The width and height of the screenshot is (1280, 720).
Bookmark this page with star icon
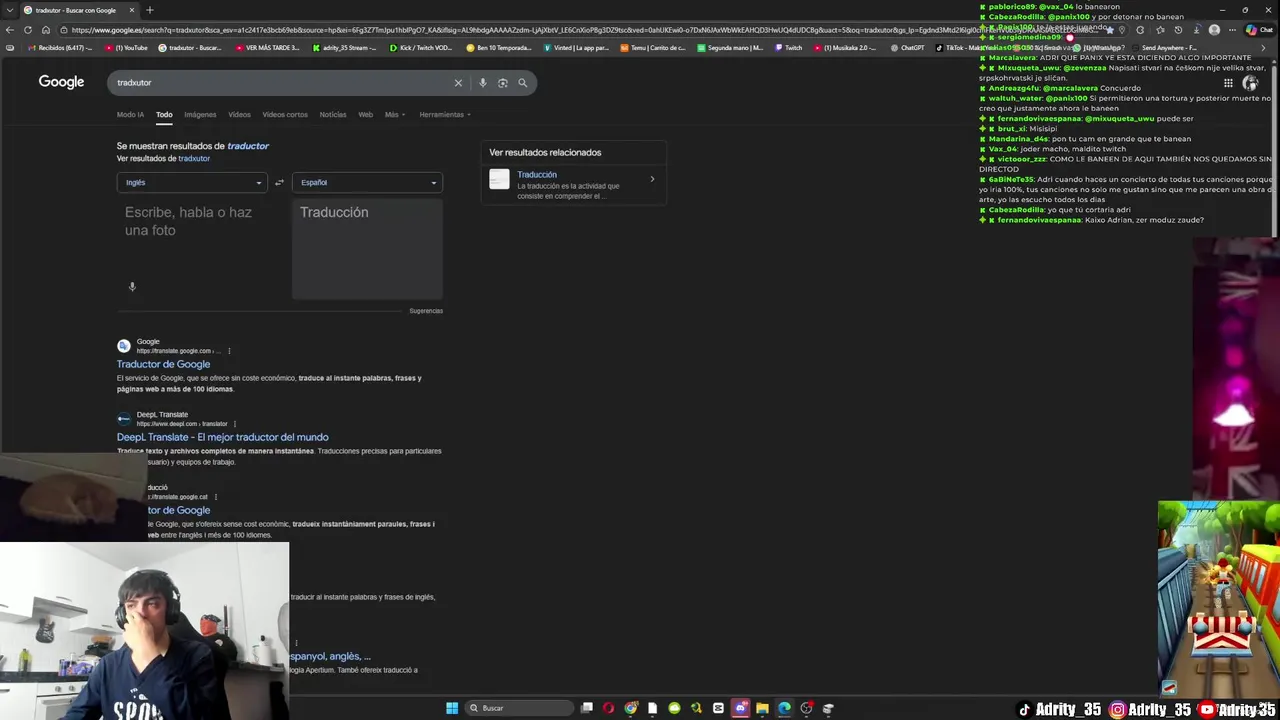pos(1109,30)
